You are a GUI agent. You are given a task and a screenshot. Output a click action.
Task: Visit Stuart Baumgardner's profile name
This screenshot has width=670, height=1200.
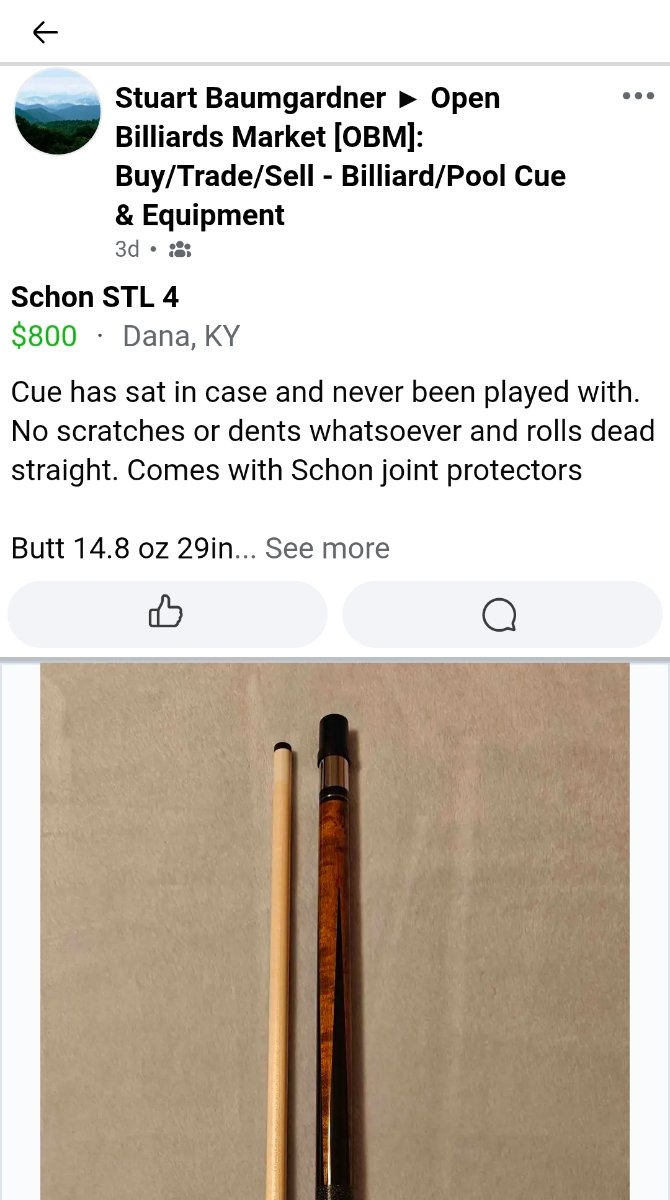tap(250, 98)
